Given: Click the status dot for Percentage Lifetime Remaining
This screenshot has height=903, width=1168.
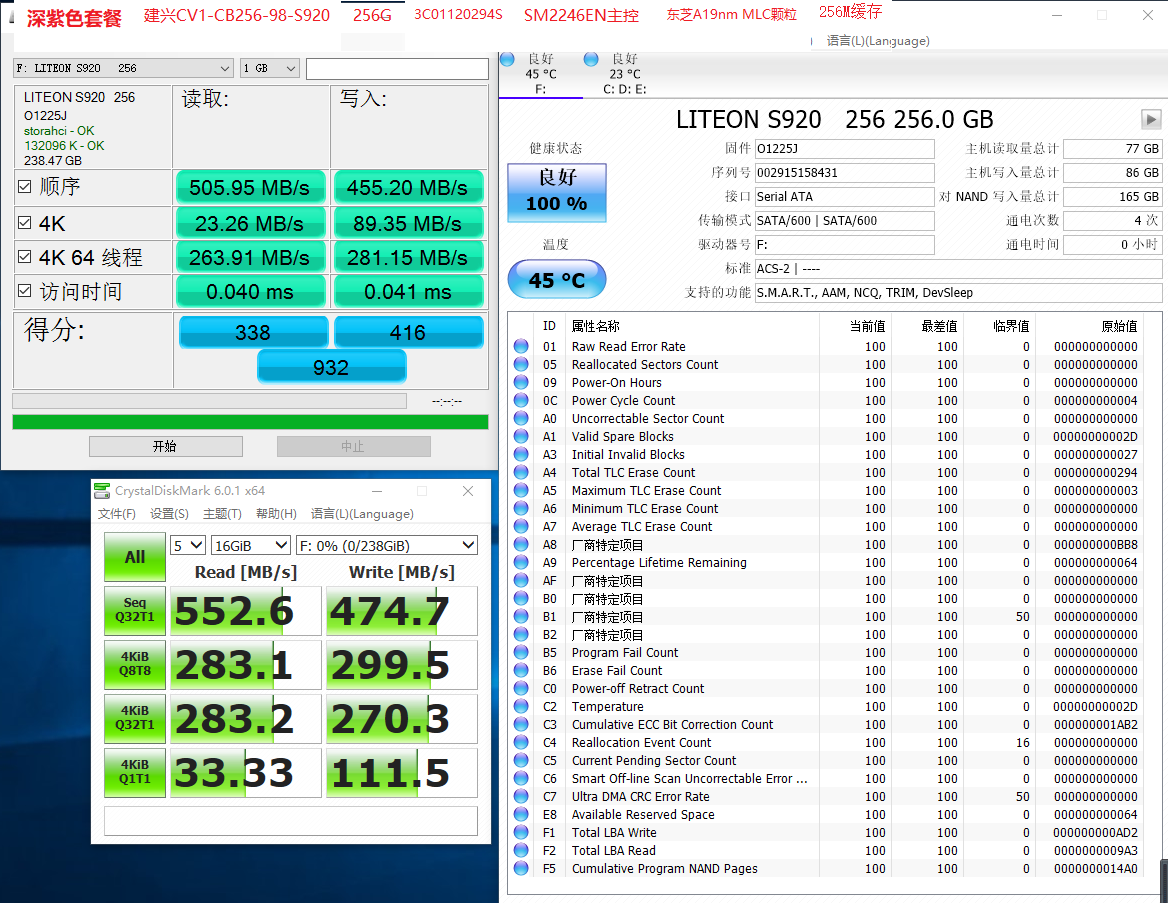Looking at the screenshot, I should pos(521,563).
